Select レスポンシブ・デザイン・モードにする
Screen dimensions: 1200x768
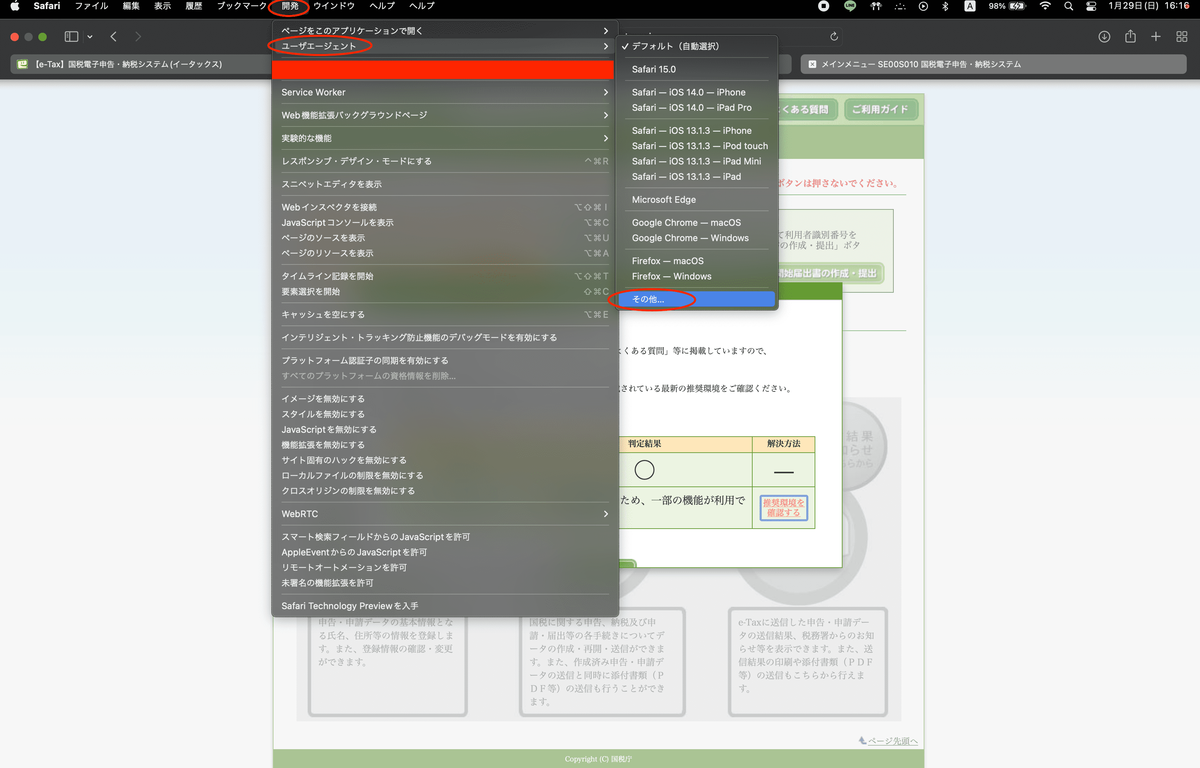click(445, 161)
